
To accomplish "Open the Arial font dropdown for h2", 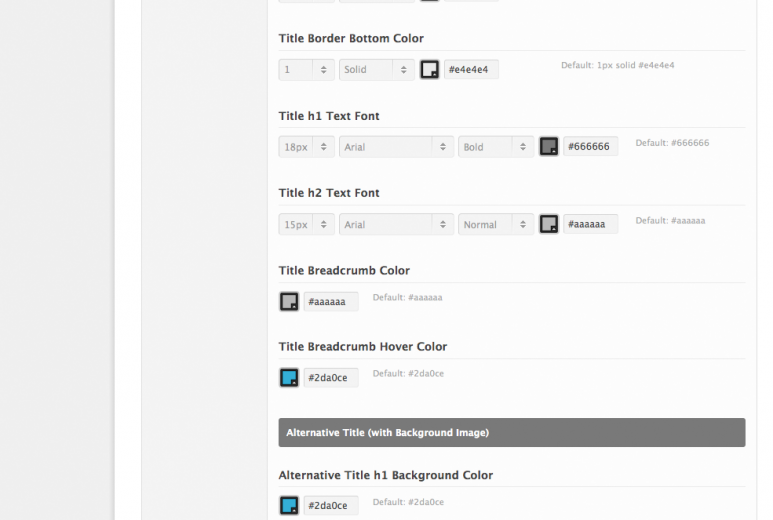I will pyautogui.click(x=396, y=224).
